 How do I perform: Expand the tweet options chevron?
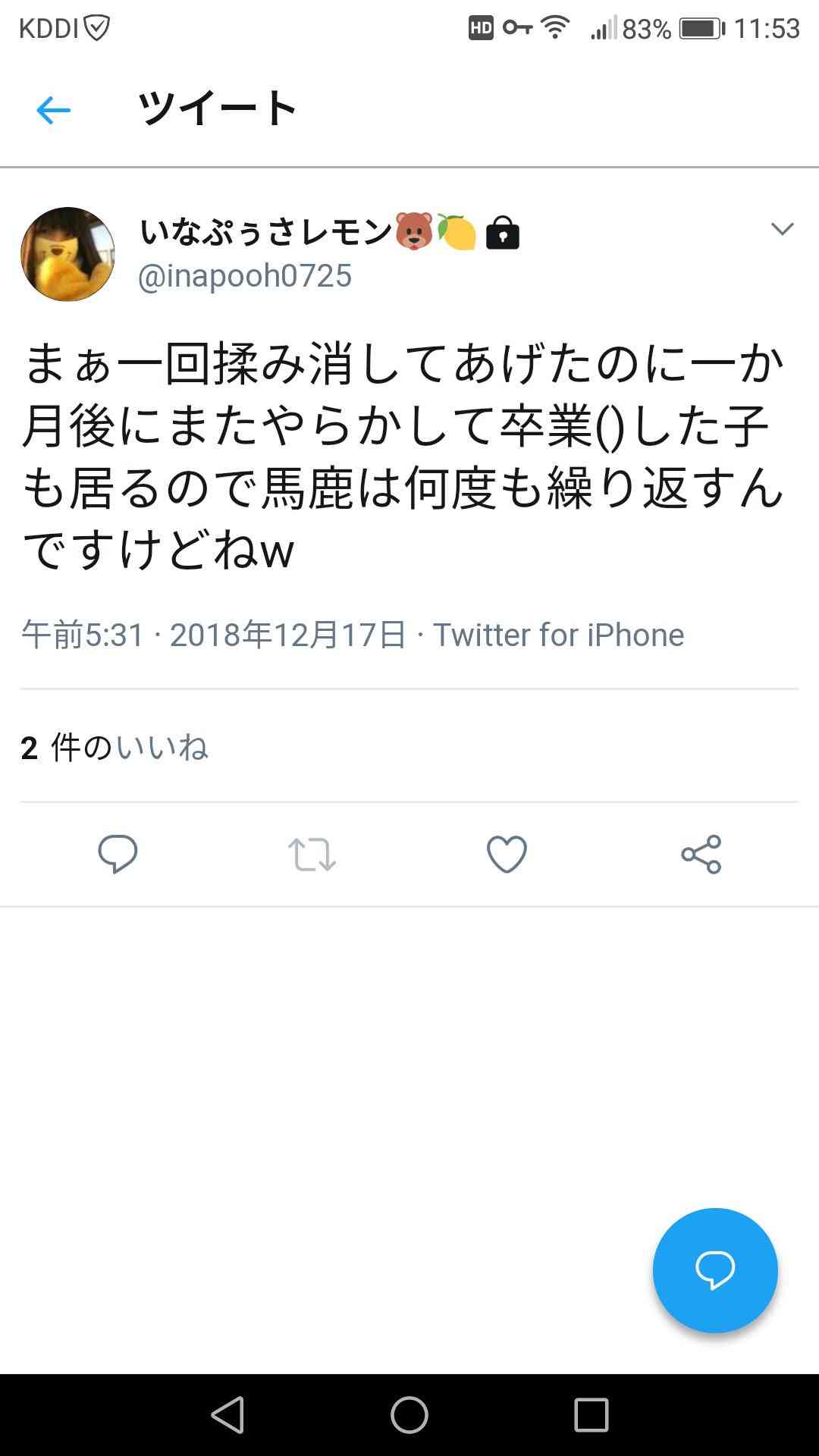click(x=782, y=228)
